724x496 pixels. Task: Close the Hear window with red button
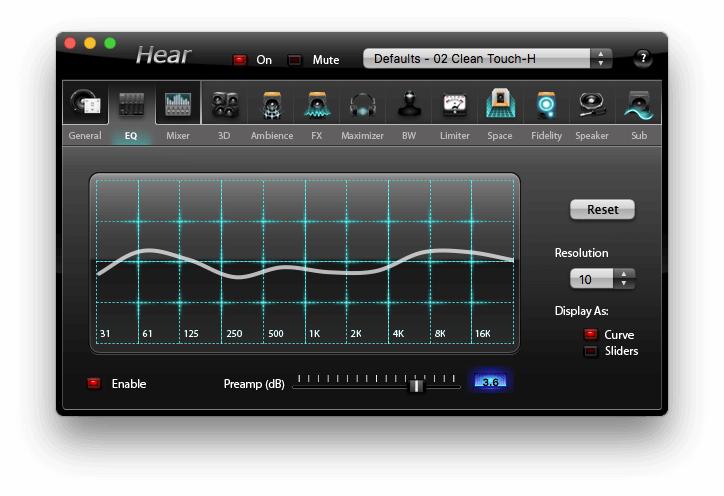pos(70,43)
